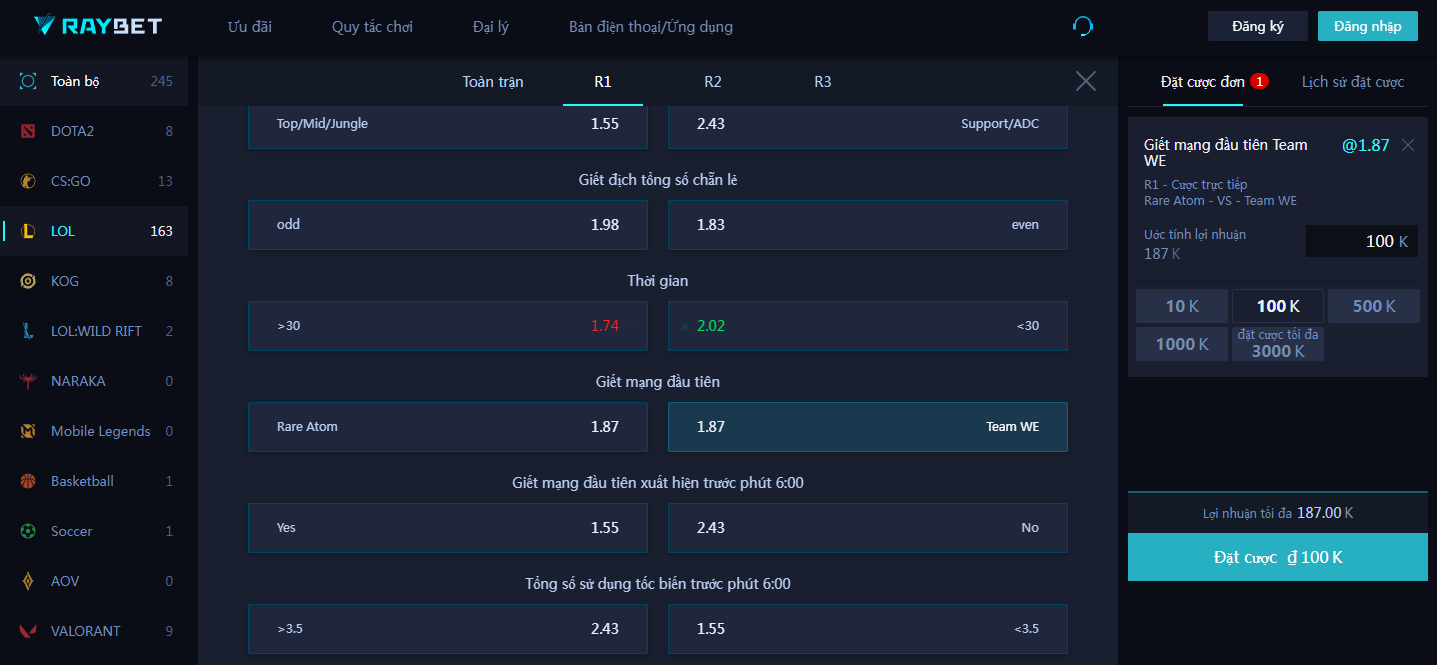Click the Rare Atom - VS - Team WE text
Viewport: 1437px width, 665px height.
click(1220, 201)
